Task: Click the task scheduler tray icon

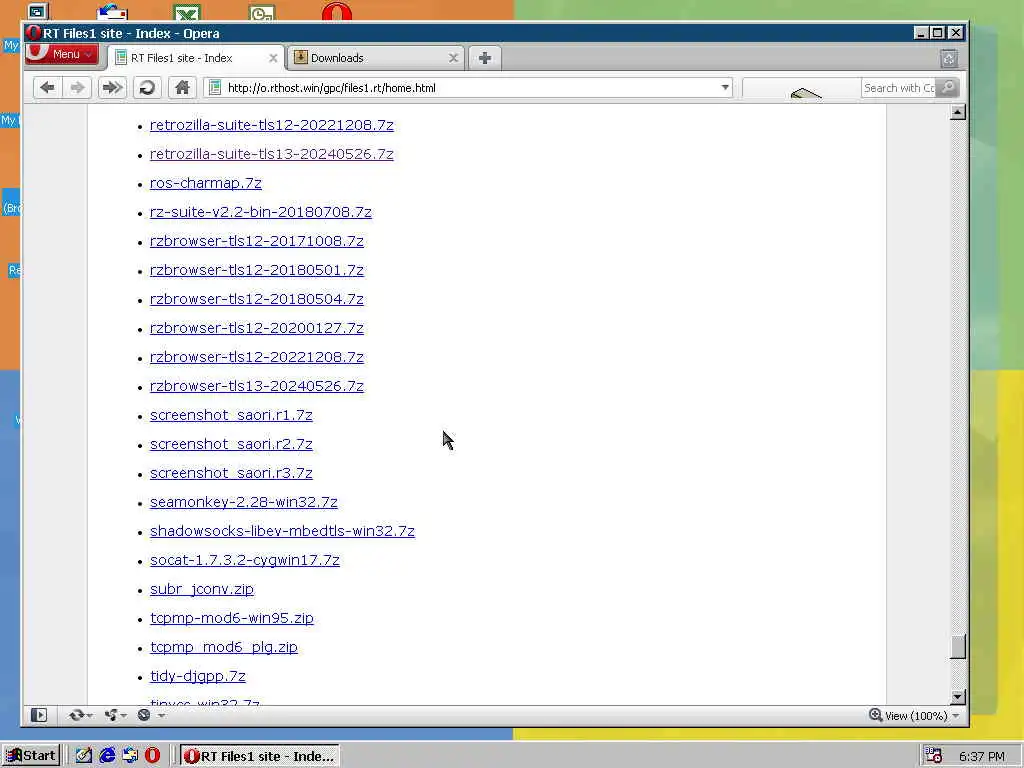Action: (934, 756)
